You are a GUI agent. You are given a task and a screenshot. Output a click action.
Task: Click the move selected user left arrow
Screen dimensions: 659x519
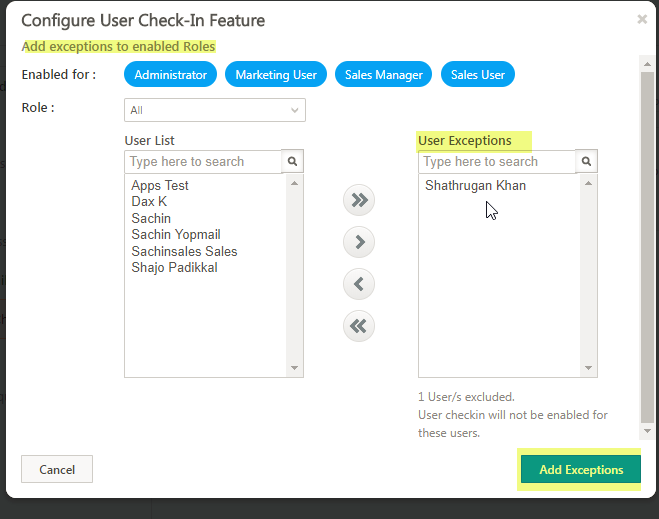point(358,284)
